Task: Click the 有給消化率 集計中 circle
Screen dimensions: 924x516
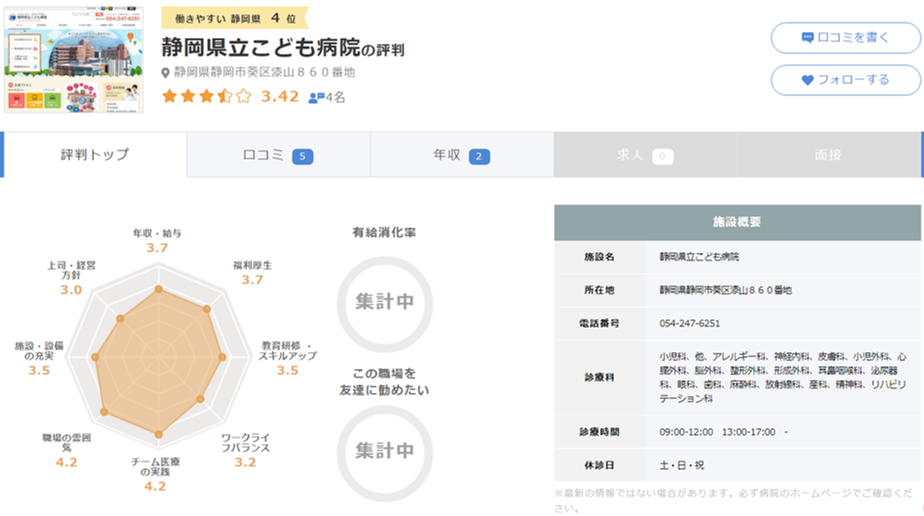Action: point(385,303)
